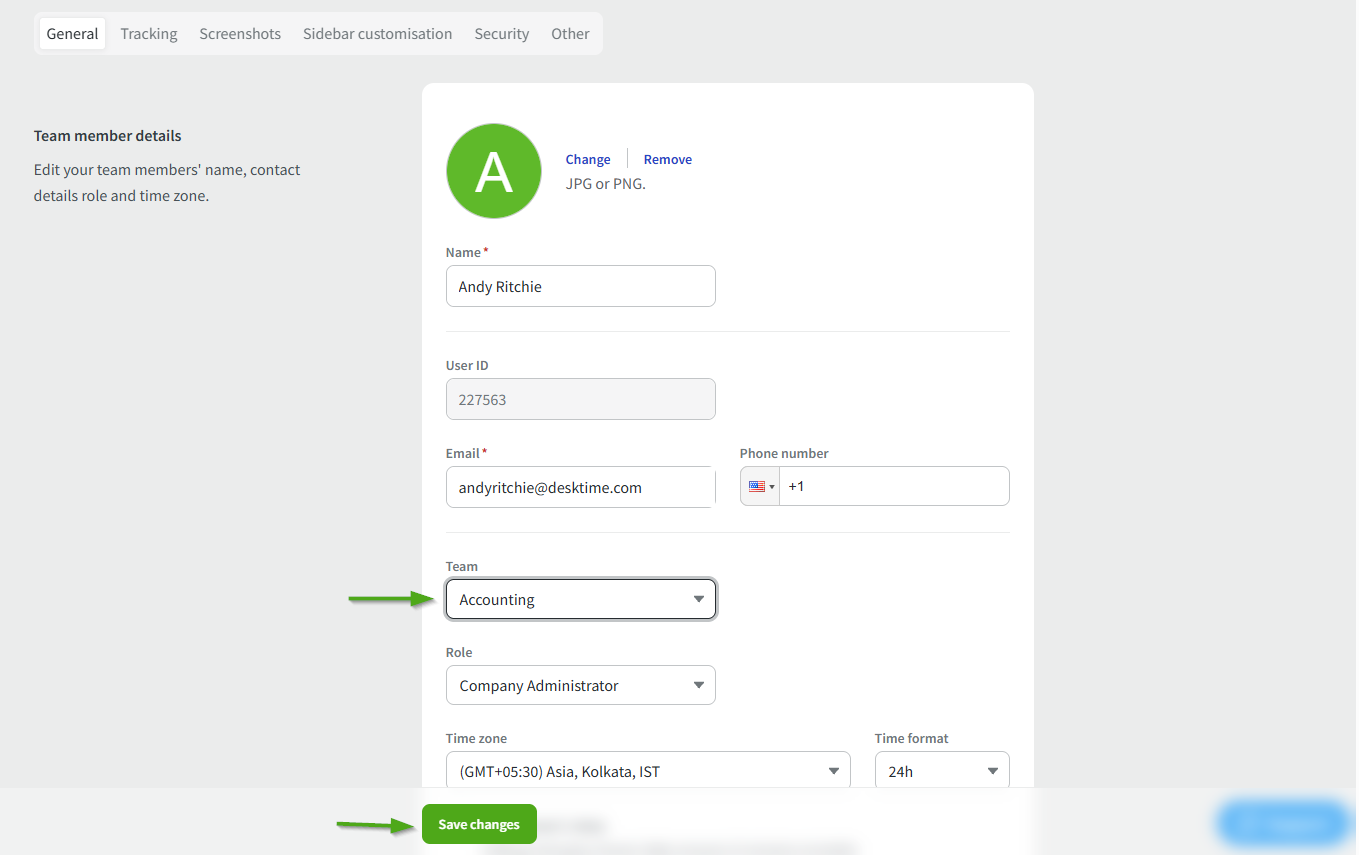Screen dimensions: 1359x855
Task: Focus the Email input field
Action: pyautogui.click(x=581, y=488)
